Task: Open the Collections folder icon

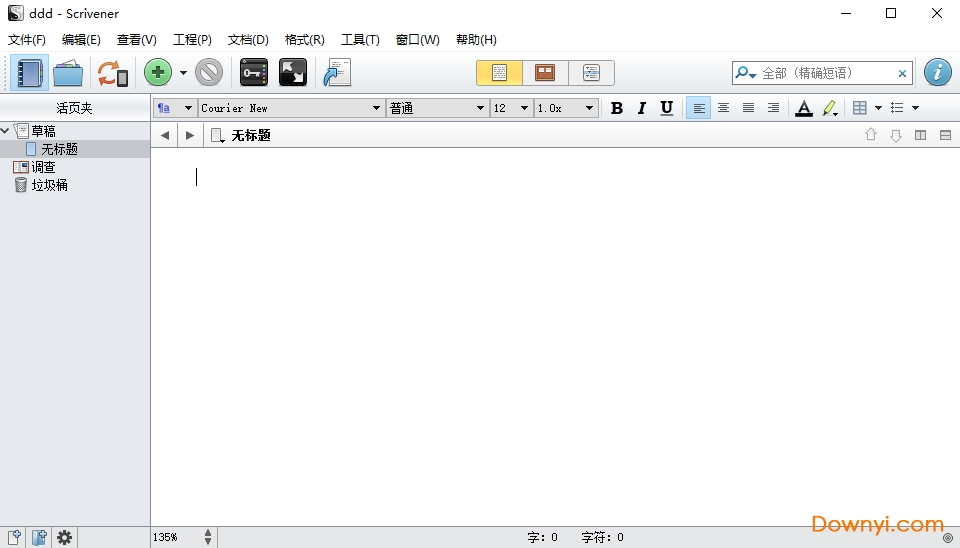Action: click(x=68, y=73)
